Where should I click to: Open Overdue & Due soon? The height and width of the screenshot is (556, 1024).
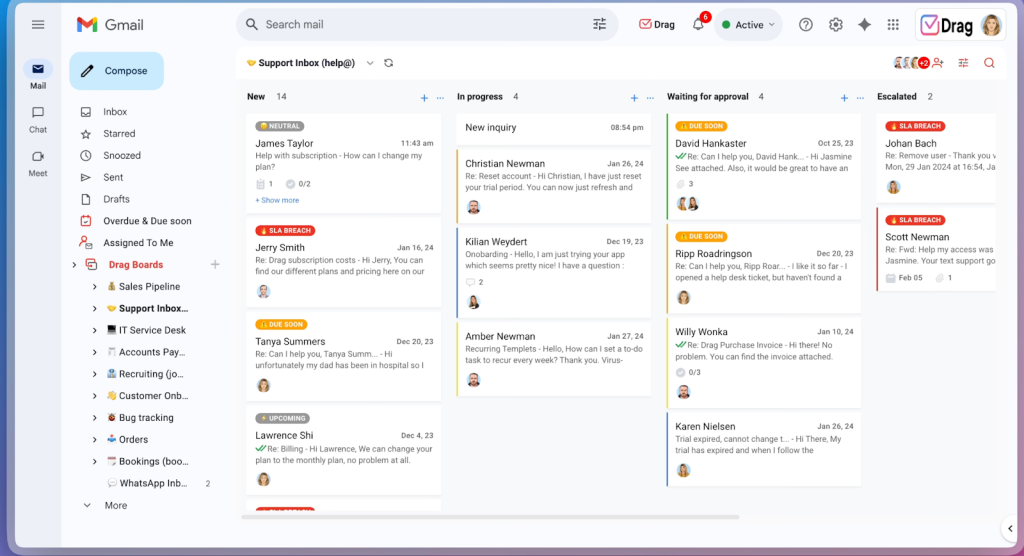point(147,221)
